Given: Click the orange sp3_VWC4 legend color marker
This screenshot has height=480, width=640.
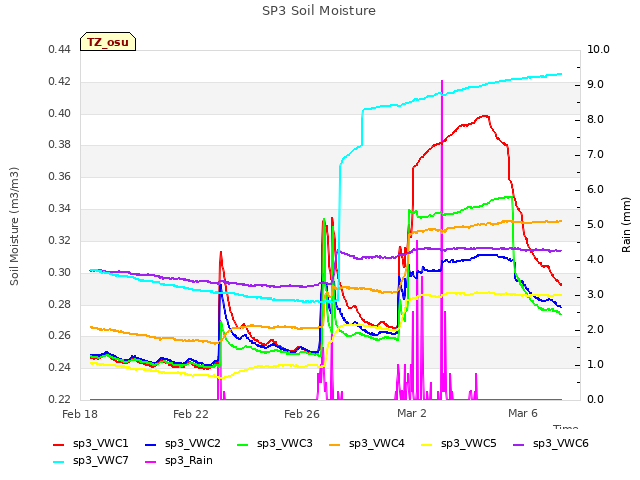Looking at the screenshot, I should coord(335,444).
